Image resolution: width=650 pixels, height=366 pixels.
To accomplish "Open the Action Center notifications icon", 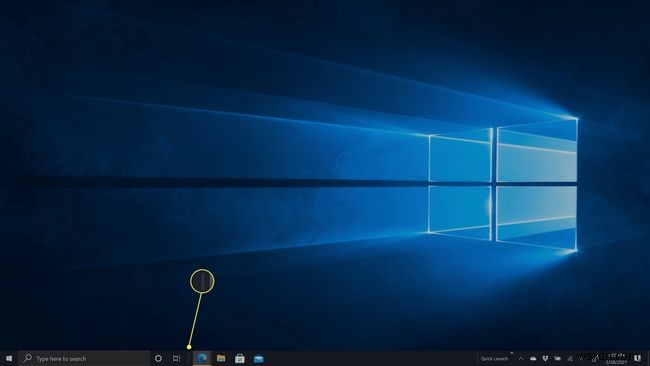I will coord(638,359).
